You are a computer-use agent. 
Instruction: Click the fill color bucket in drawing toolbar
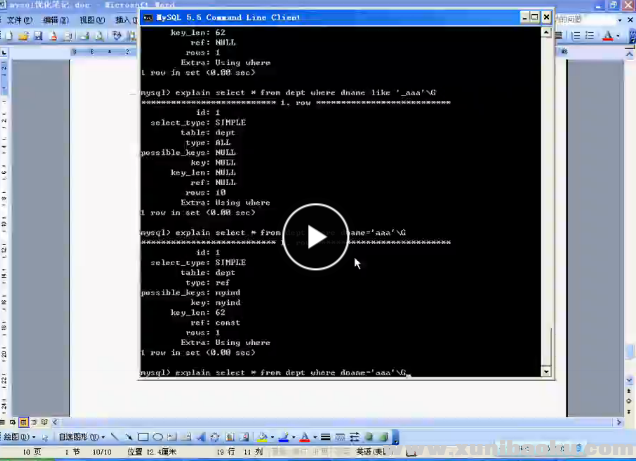262,437
